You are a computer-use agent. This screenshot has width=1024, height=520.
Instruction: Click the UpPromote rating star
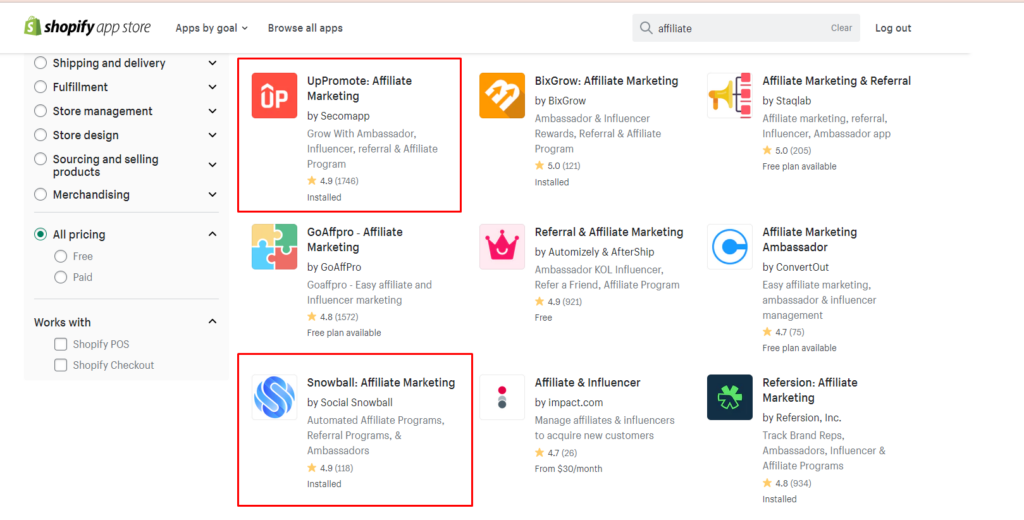312,180
